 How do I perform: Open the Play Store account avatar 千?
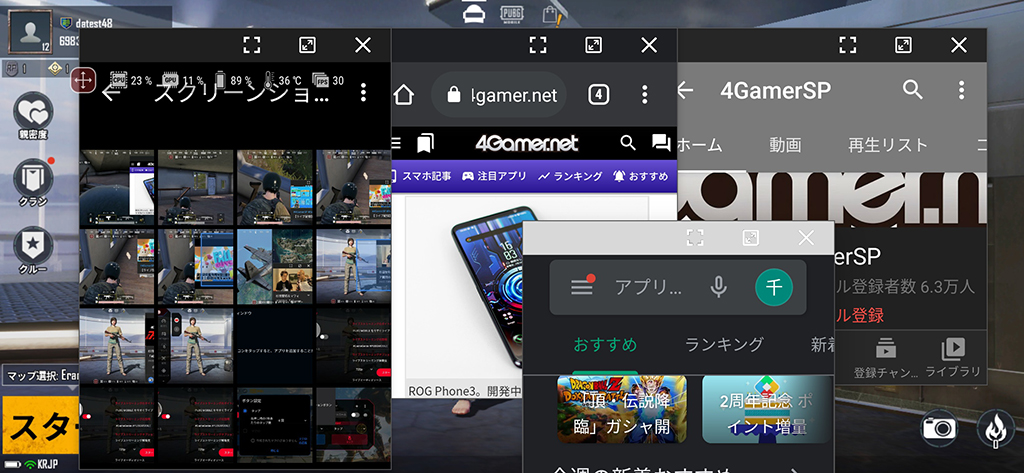click(x=774, y=287)
